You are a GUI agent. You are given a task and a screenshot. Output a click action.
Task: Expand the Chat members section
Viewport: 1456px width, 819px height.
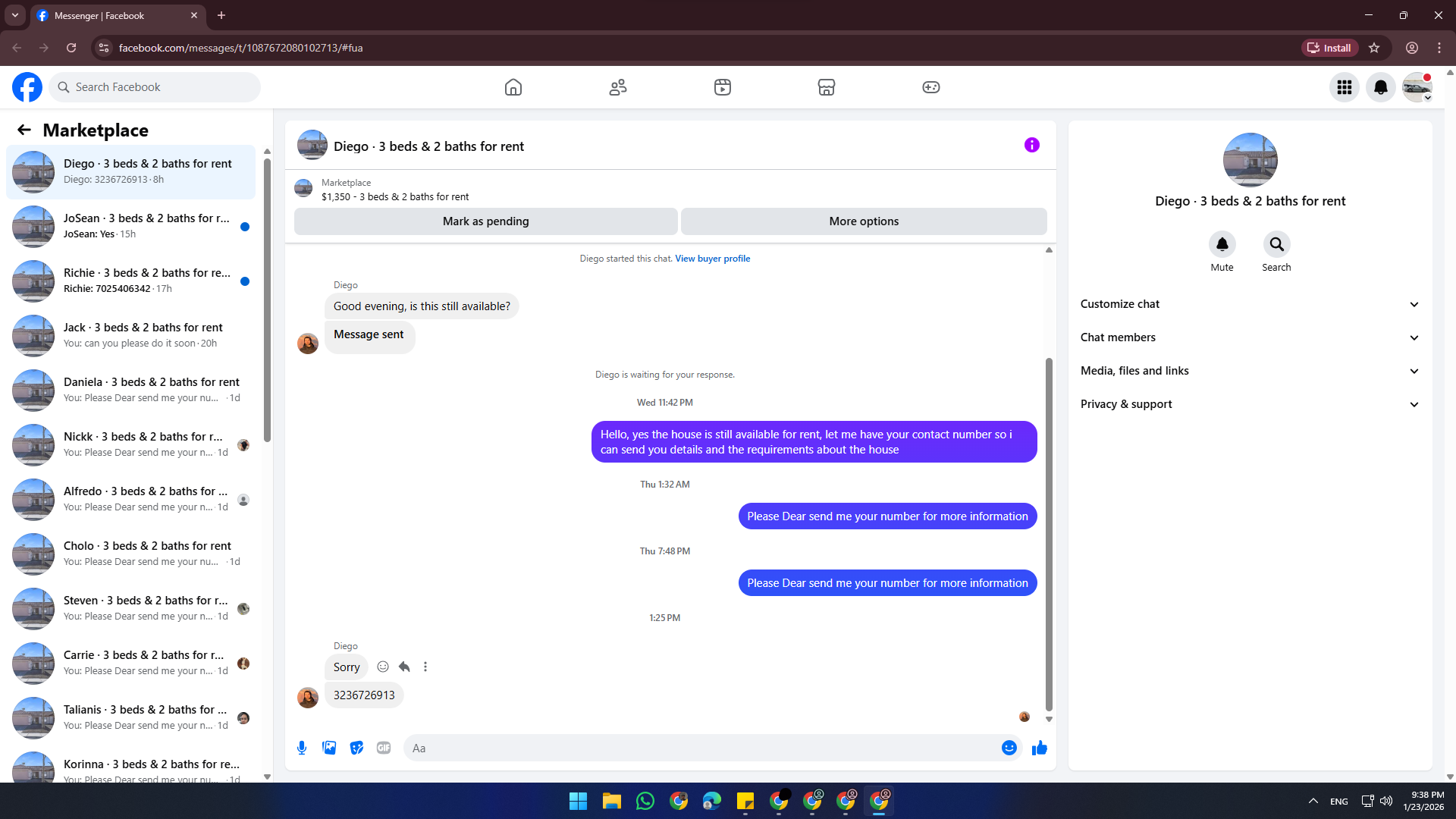(x=1250, y=337)
